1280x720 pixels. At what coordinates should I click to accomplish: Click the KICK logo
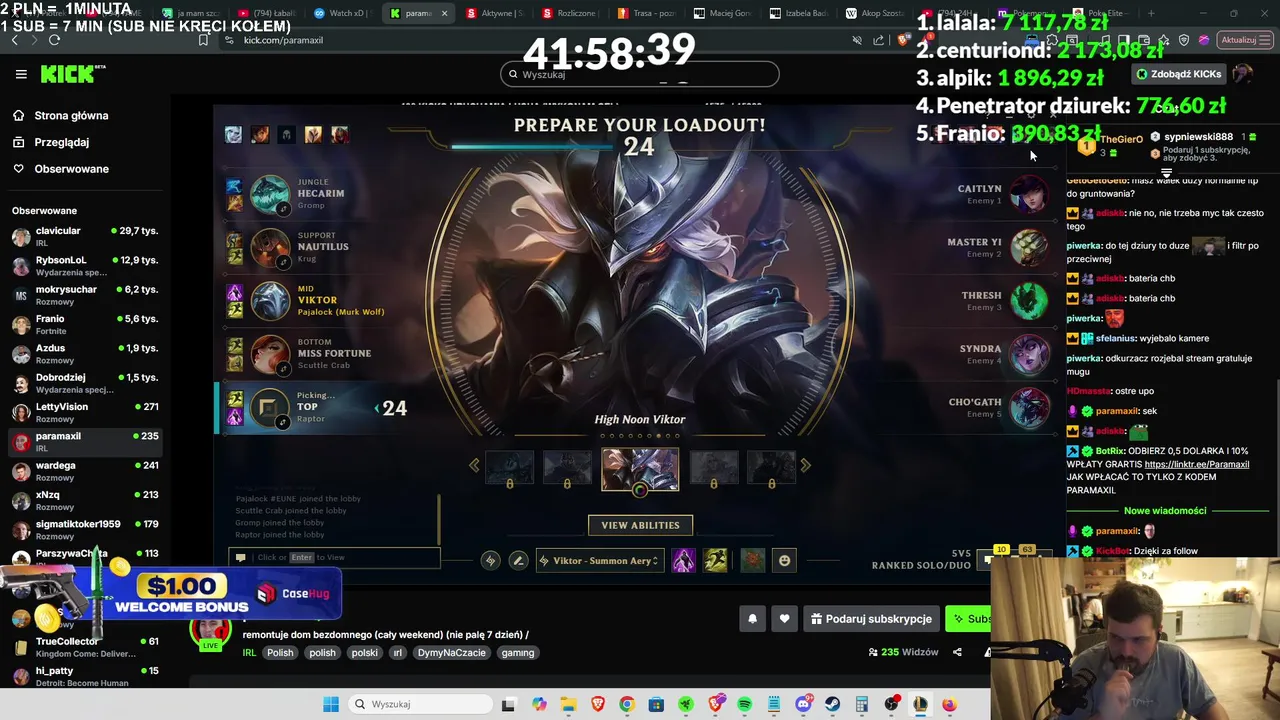point(72,74)
